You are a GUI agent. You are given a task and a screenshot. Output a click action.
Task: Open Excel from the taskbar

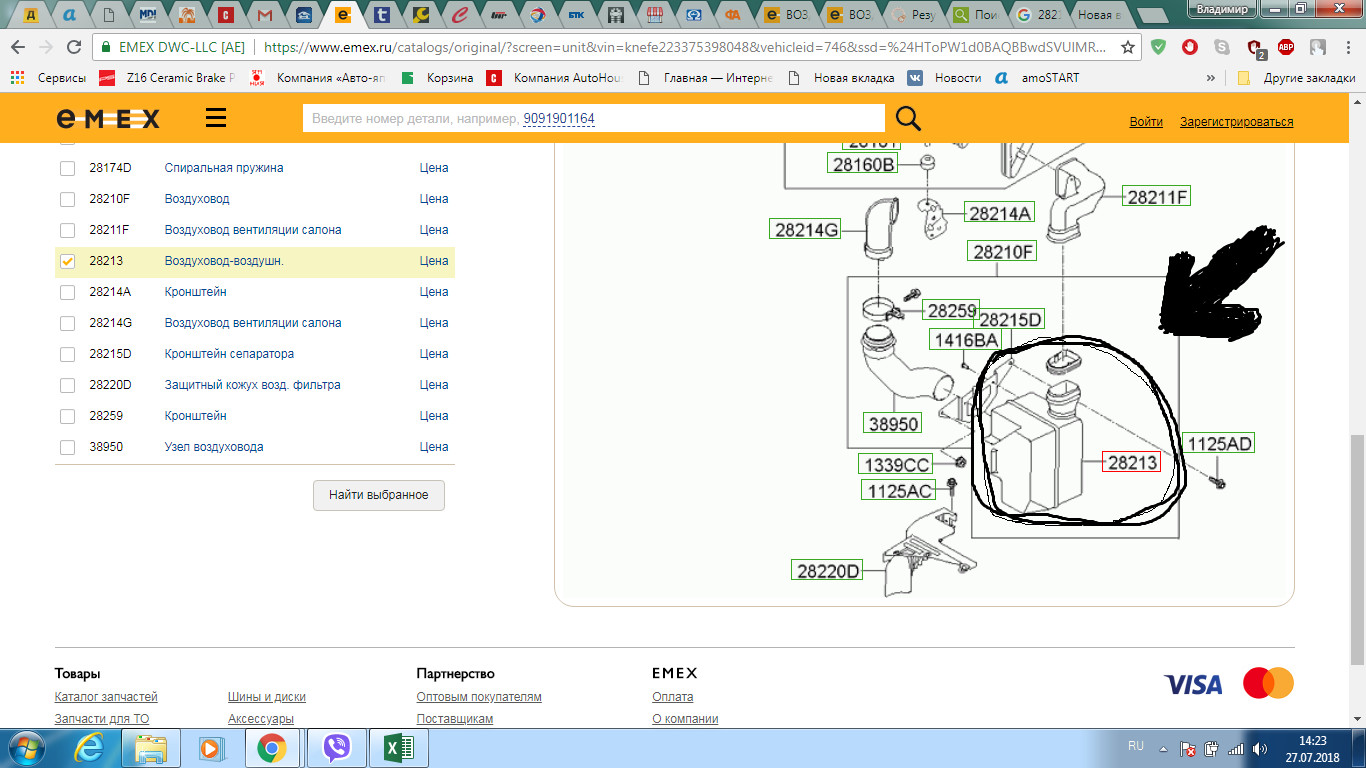click(391, 748)
